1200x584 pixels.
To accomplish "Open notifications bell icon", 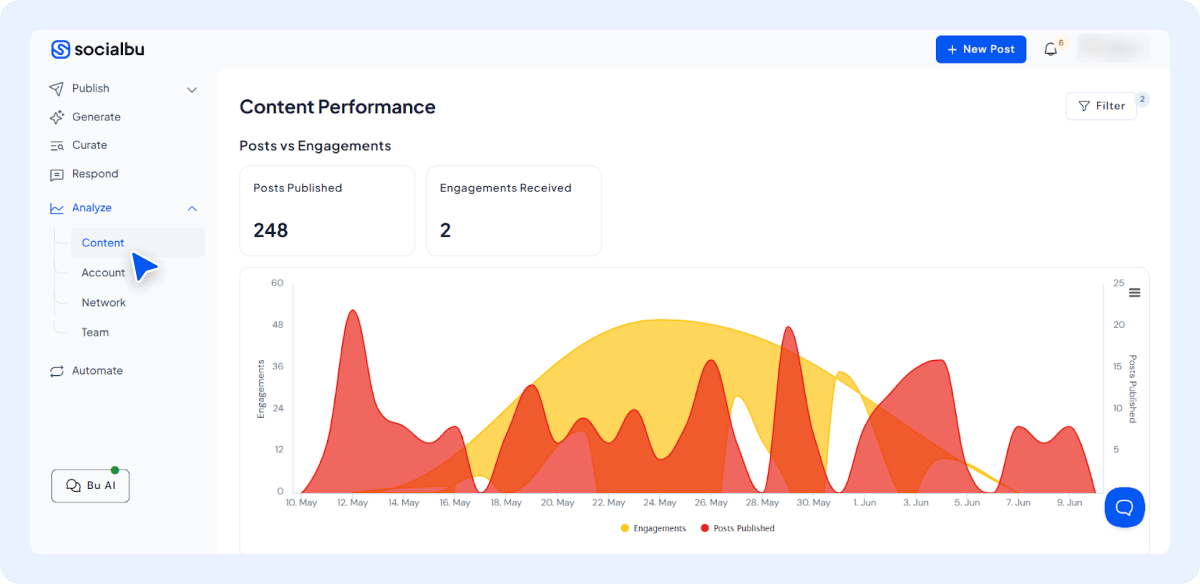I will 1050,49.
